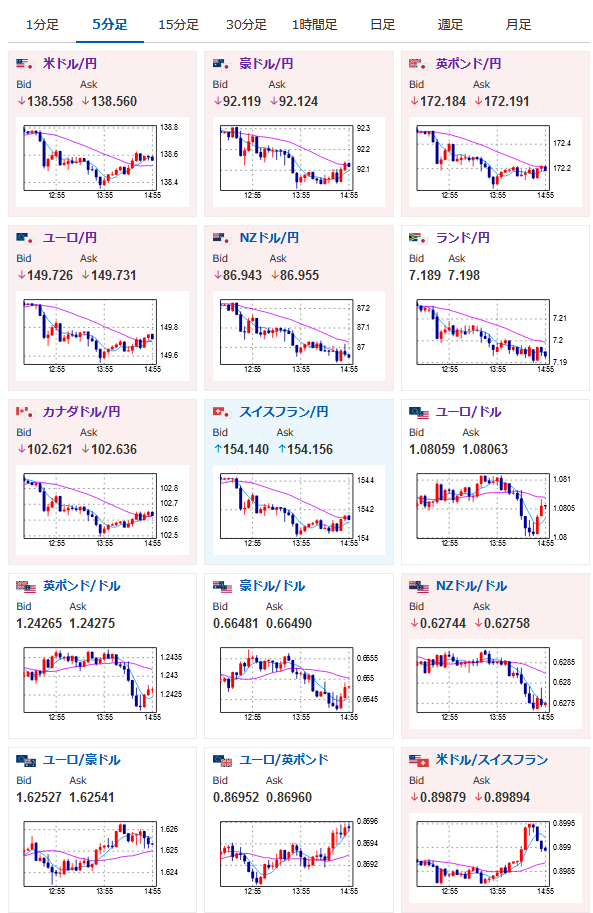Open the NZドル/円 pair link

tap(269, 238)
